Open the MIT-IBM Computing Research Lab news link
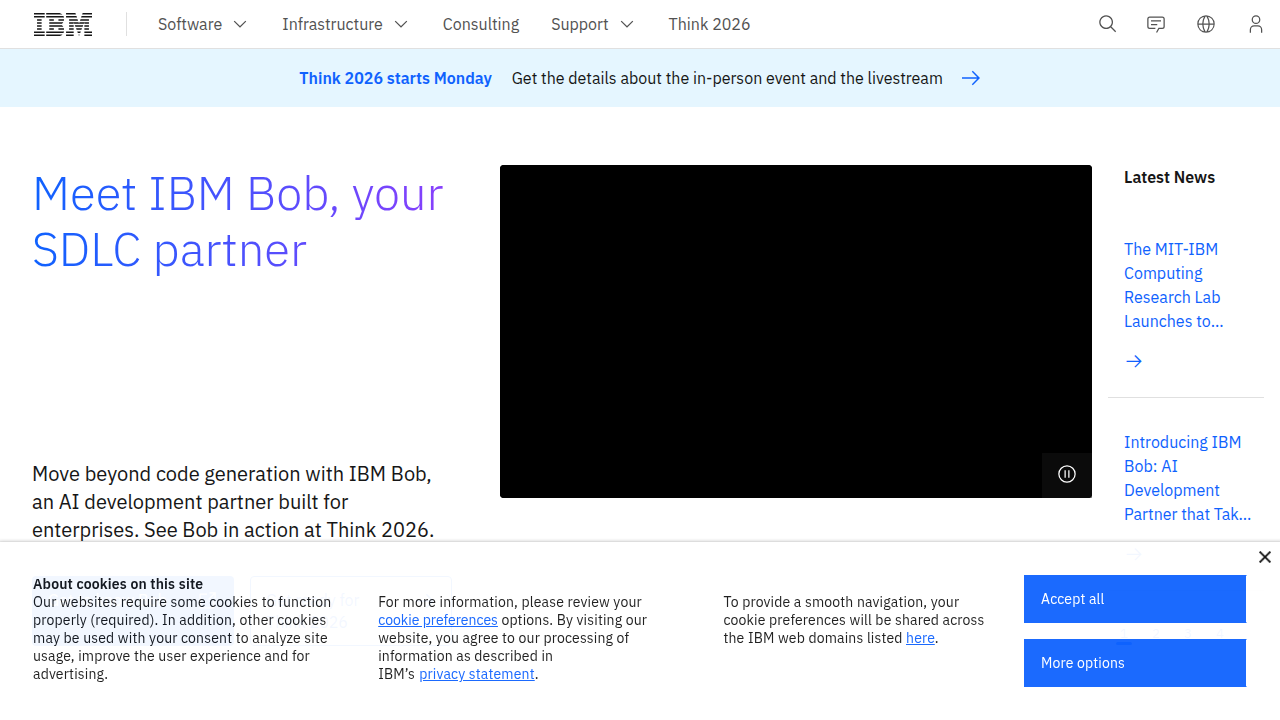This screenshot has width=1280, height=720. [x=1174, y=285]
